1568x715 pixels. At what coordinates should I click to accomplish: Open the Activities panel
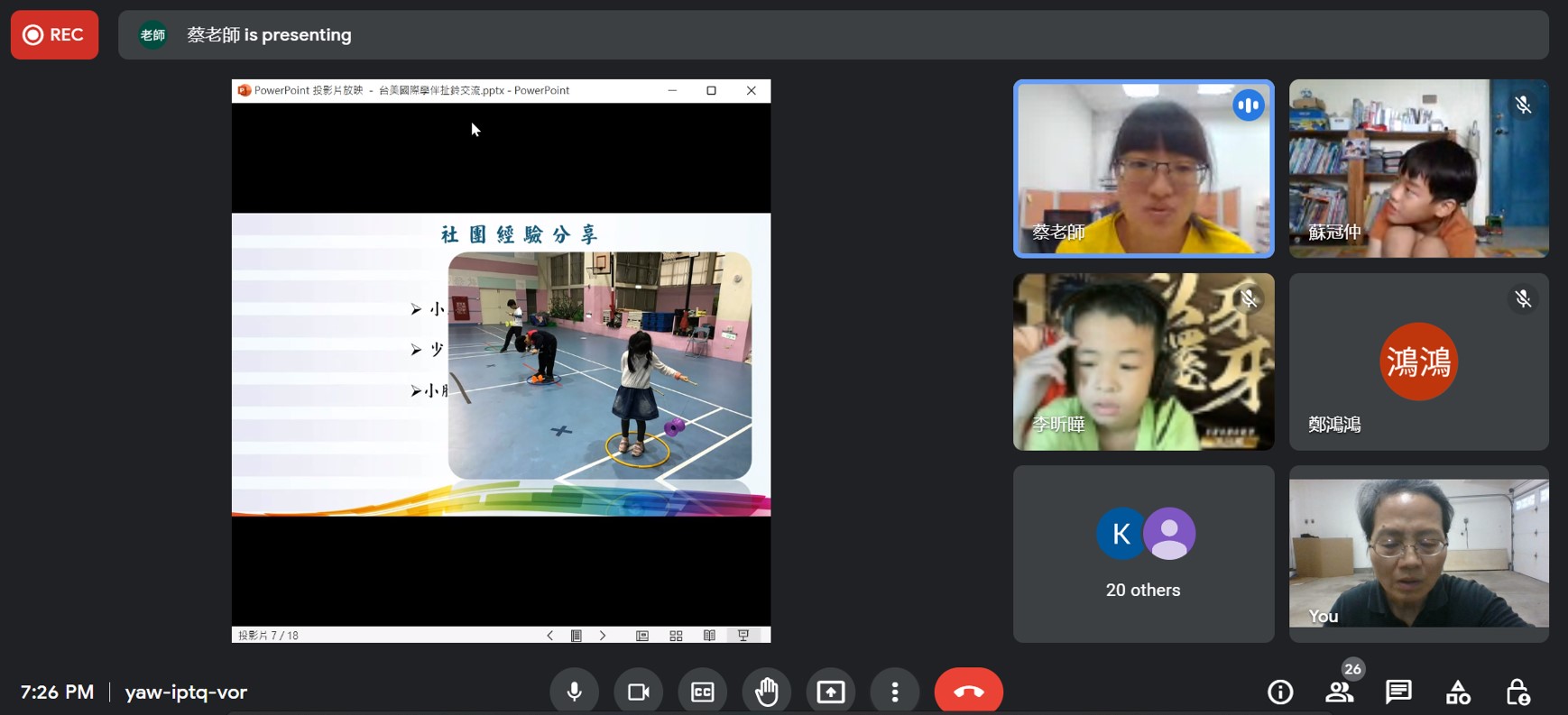(1458, 692)
